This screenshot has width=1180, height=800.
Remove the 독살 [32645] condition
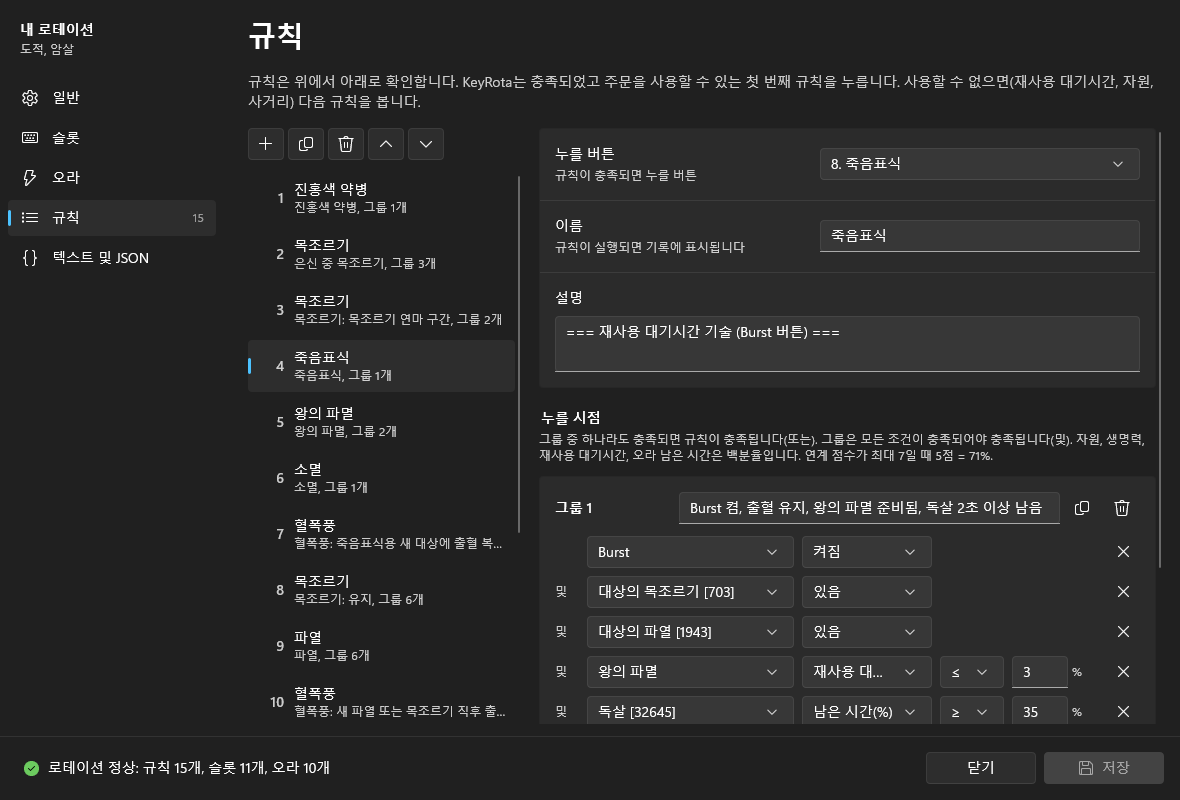[1123, 711]
